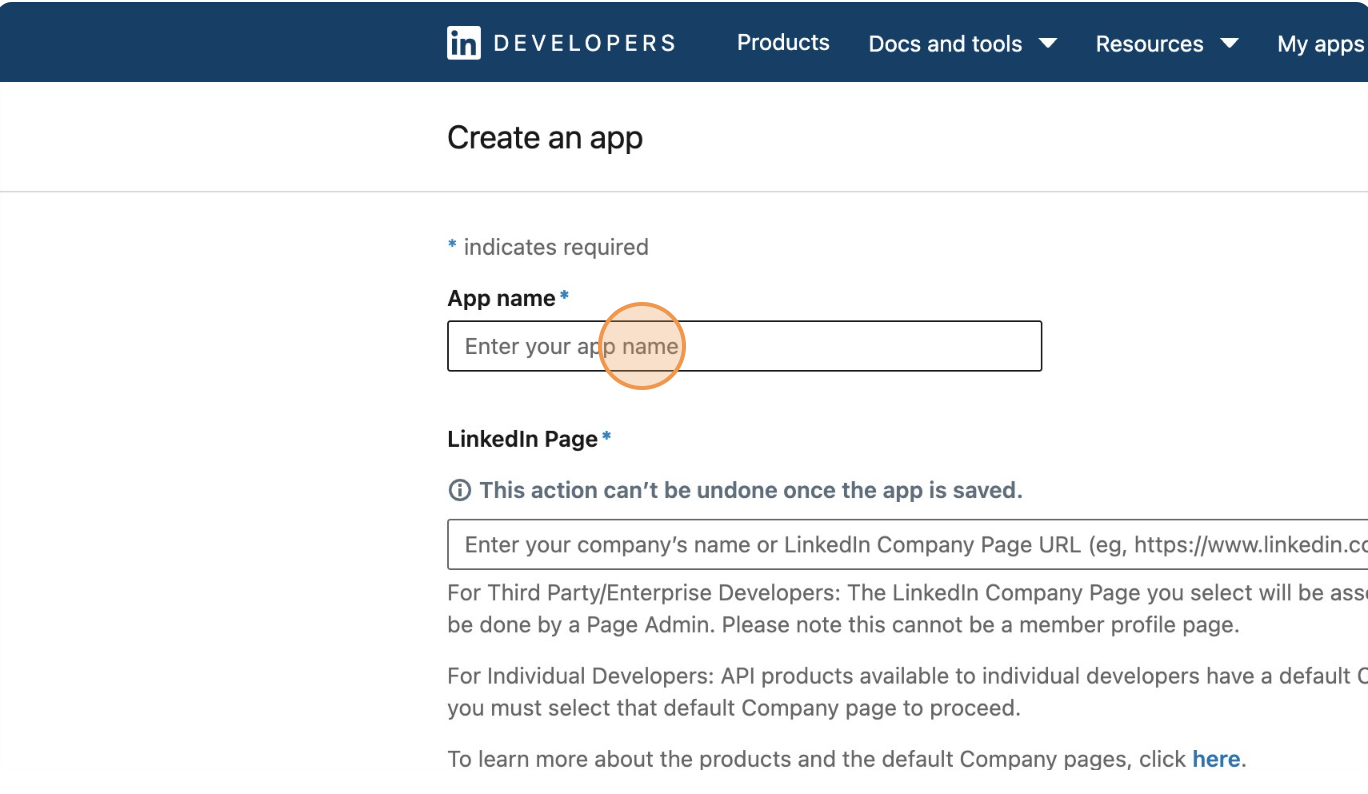This screenshot has width=1368, height=794.
Task: Open the Docs and tools menu
Action: pos(945,44)
